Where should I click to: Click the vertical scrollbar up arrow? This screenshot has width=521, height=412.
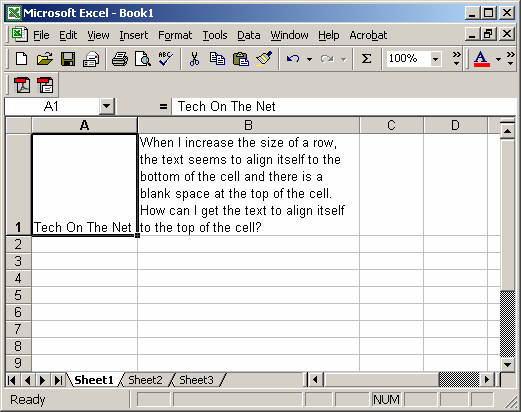tap(508, 131)
